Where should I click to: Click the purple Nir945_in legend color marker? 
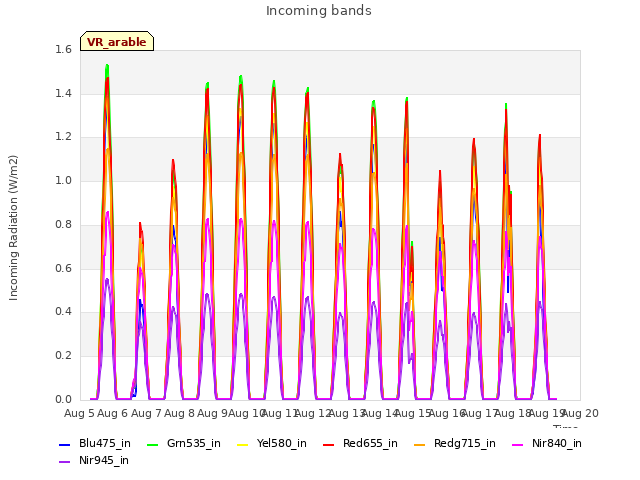pyautogui.click(x=65, y=462)
